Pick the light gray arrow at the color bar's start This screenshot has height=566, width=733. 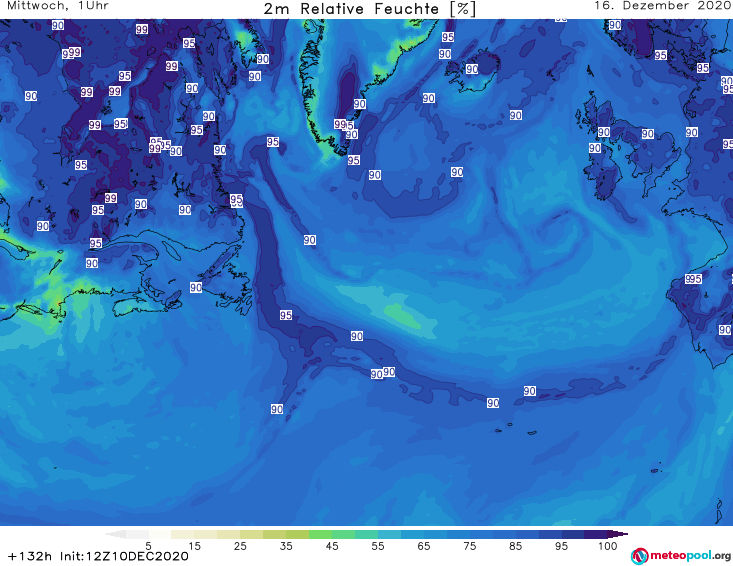point(115,534)
